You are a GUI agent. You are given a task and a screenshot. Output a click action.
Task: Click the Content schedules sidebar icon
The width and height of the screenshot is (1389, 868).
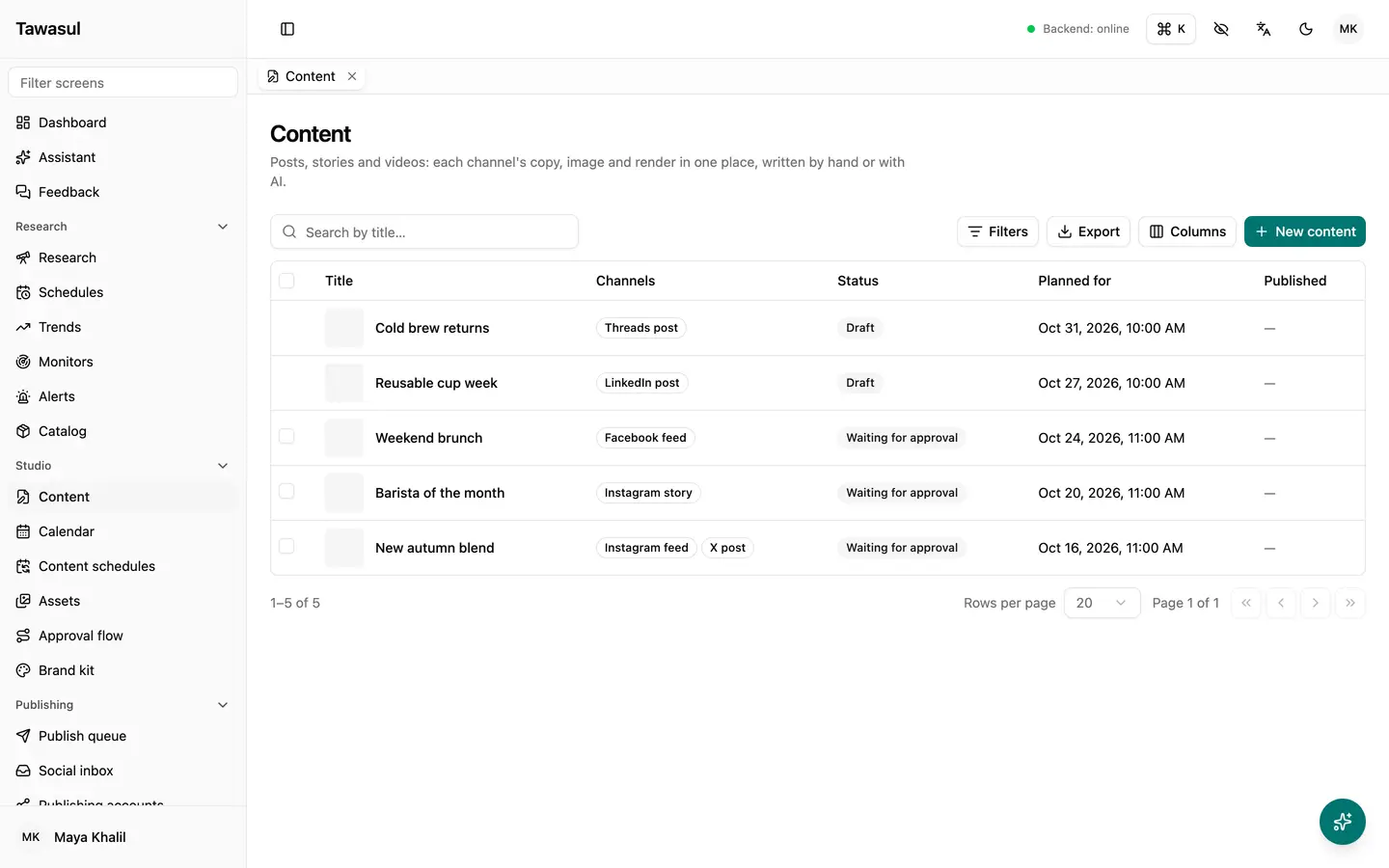pyautogui.click(x=23, y=566)
